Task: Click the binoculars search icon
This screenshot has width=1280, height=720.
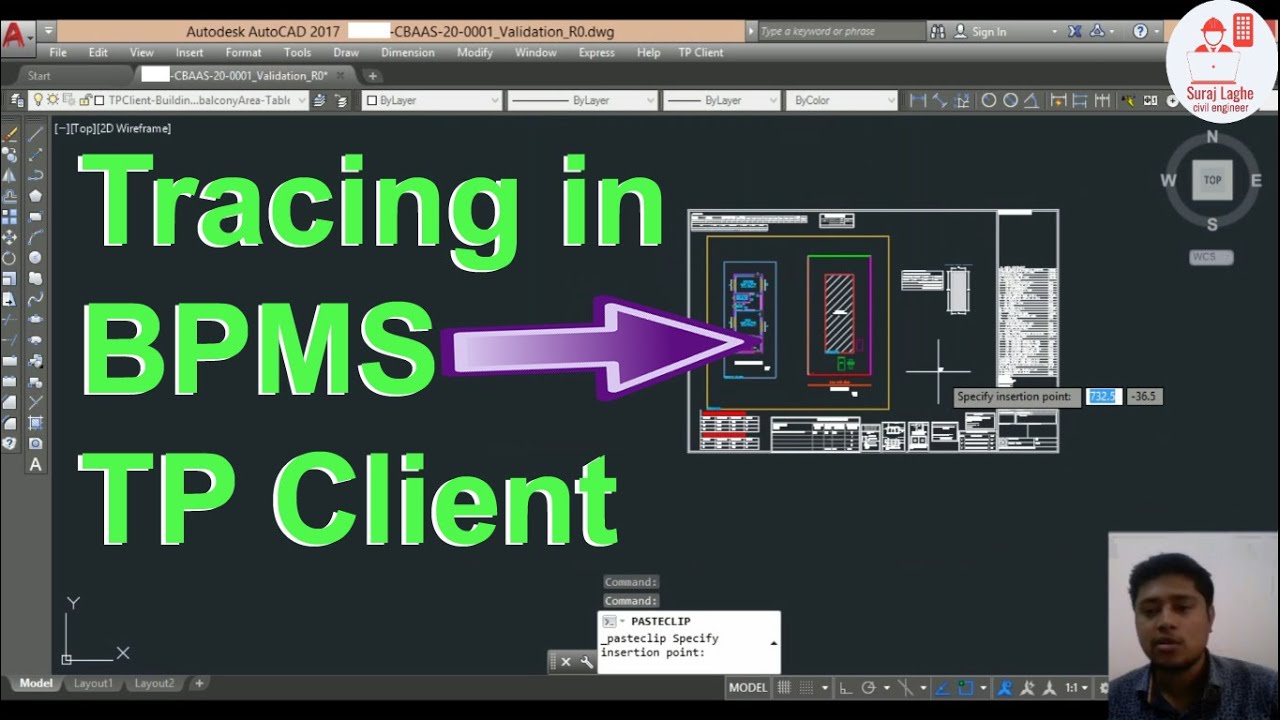Action: (x=937, y=32)
